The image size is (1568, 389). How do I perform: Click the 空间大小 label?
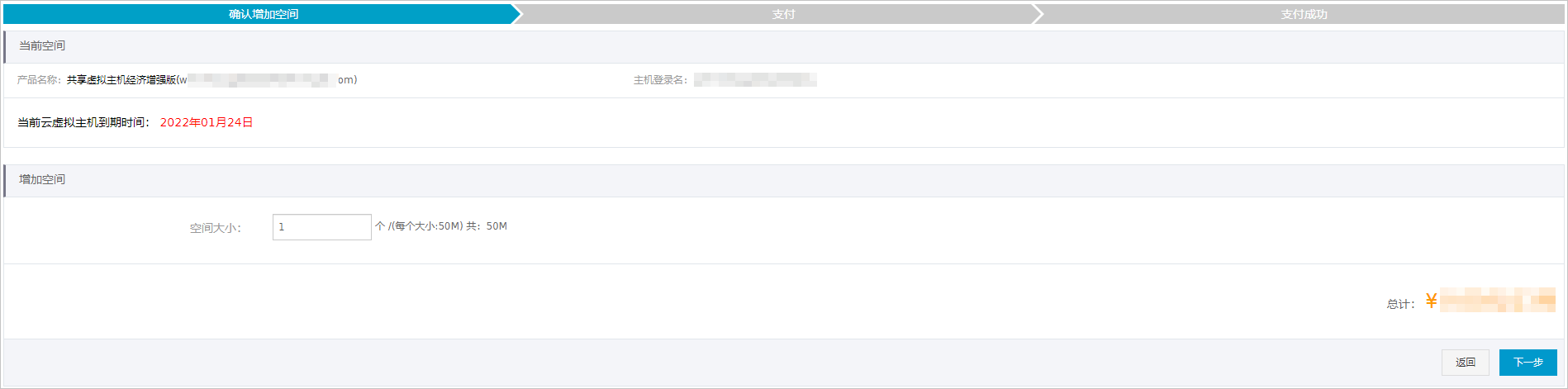click(x=216, y=228)
